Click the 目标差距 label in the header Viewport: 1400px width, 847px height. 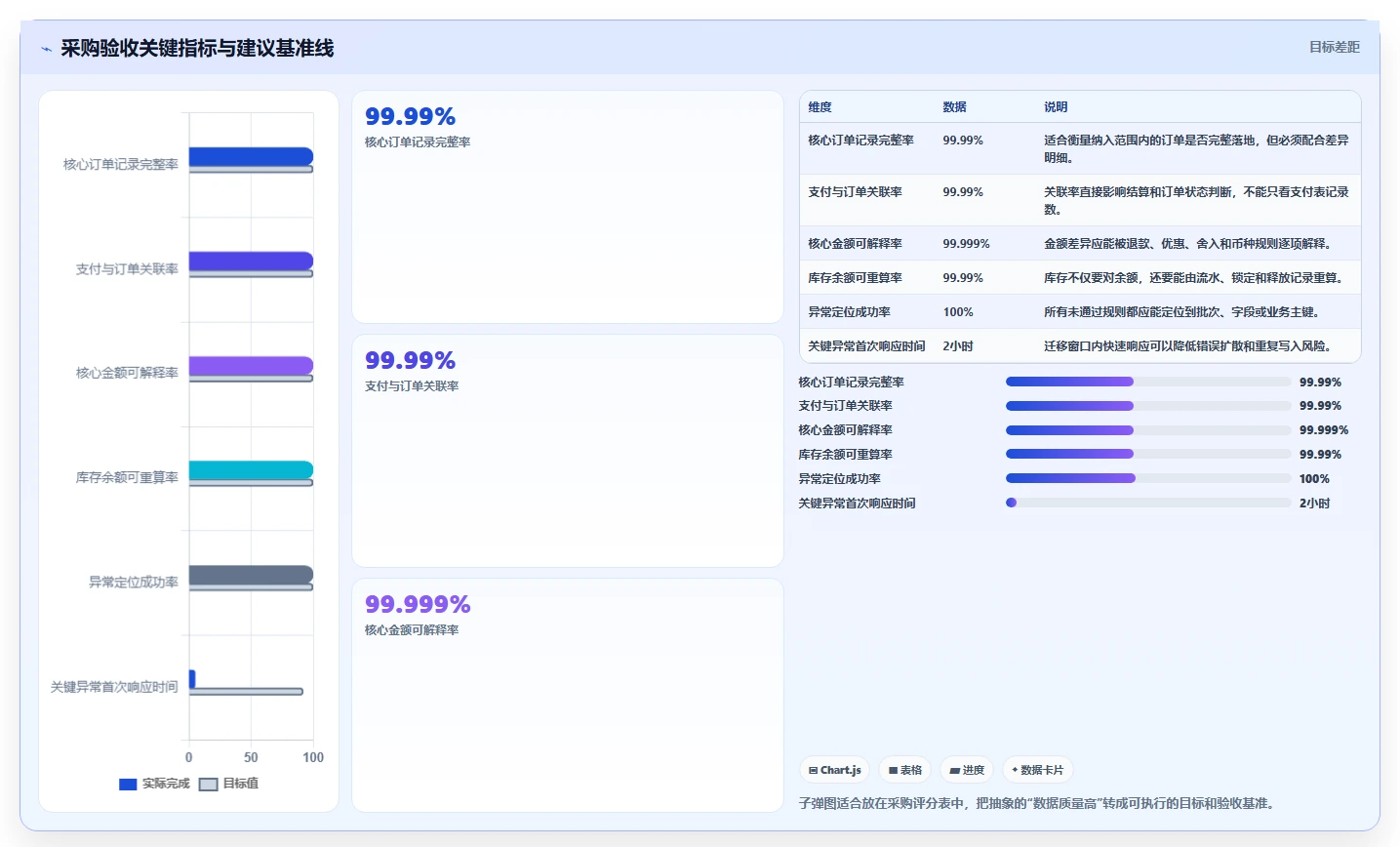[x=1334, y=47]
